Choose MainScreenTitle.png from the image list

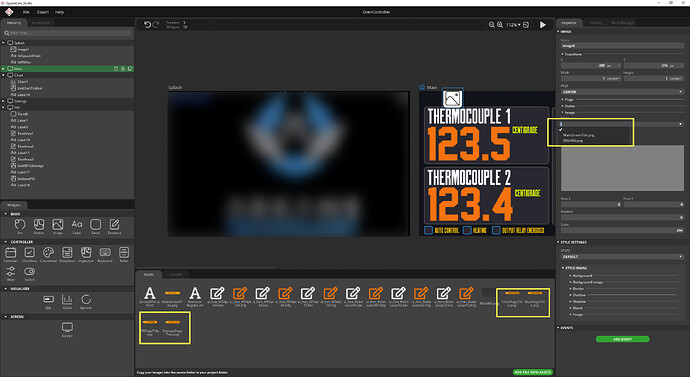point(578,135)
